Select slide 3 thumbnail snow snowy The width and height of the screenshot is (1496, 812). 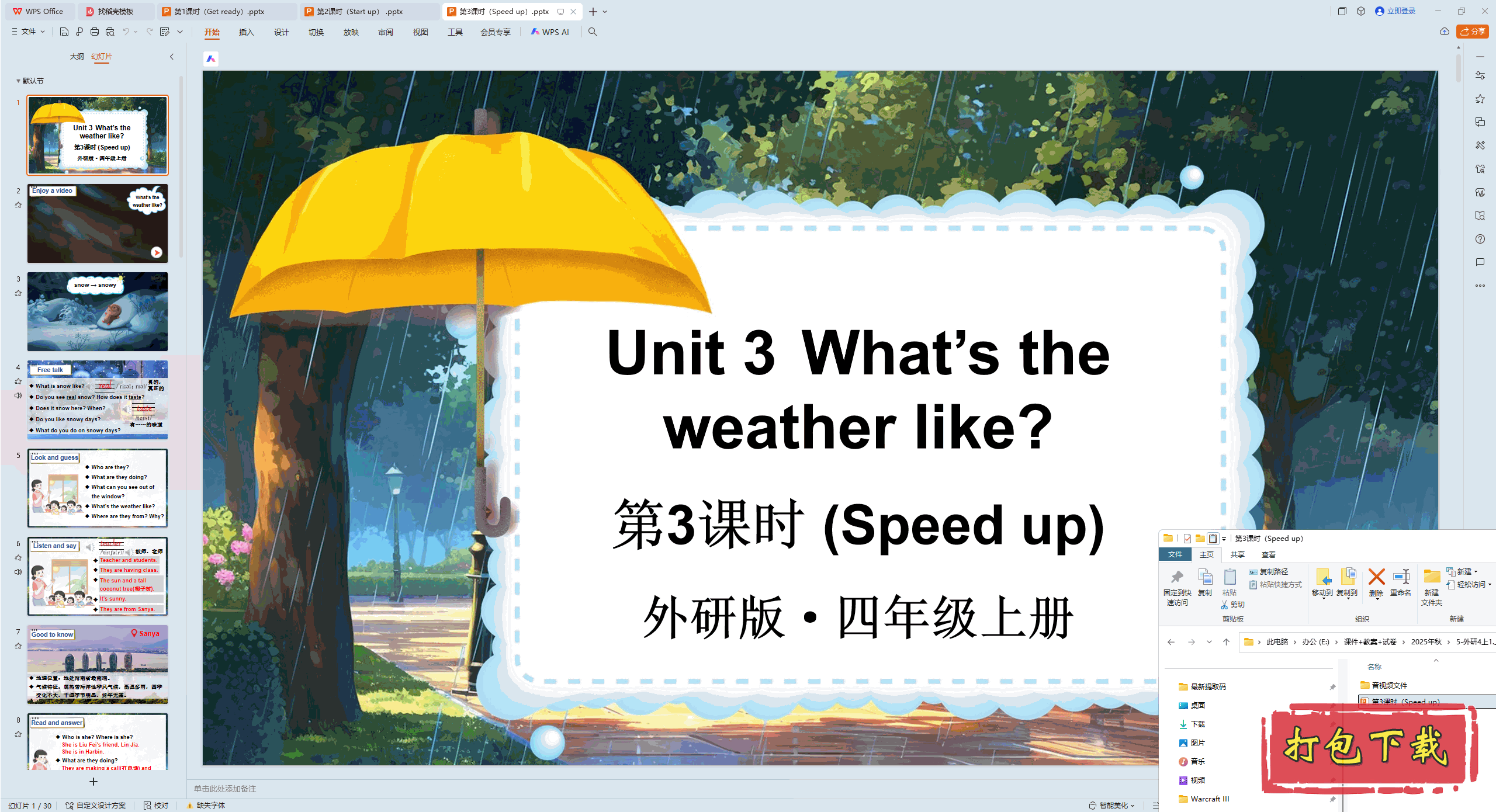pyautogui.click(x=98, y=312)
